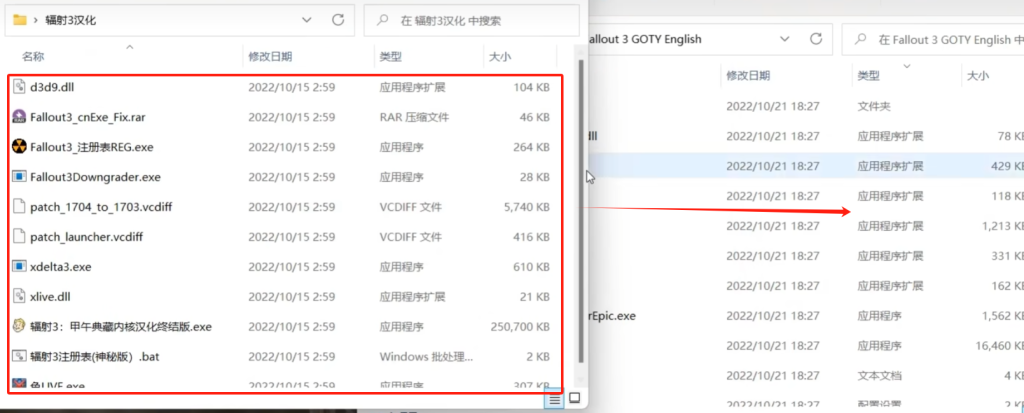Screen dimensions: 1024x413
Task: Click the Fallout3_cnExe_Fix.rar archive icon
Action: pos(19,117)
